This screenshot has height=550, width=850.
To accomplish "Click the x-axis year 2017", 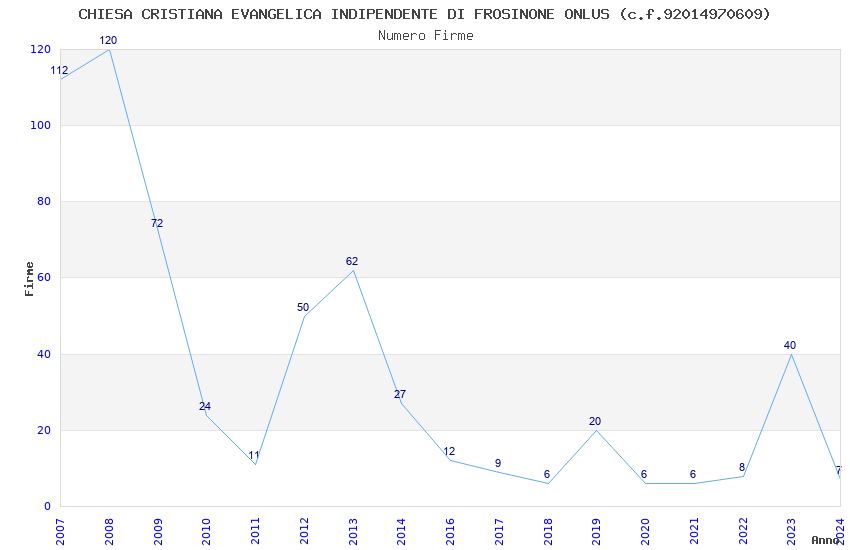I will click(x=499, y=532).
